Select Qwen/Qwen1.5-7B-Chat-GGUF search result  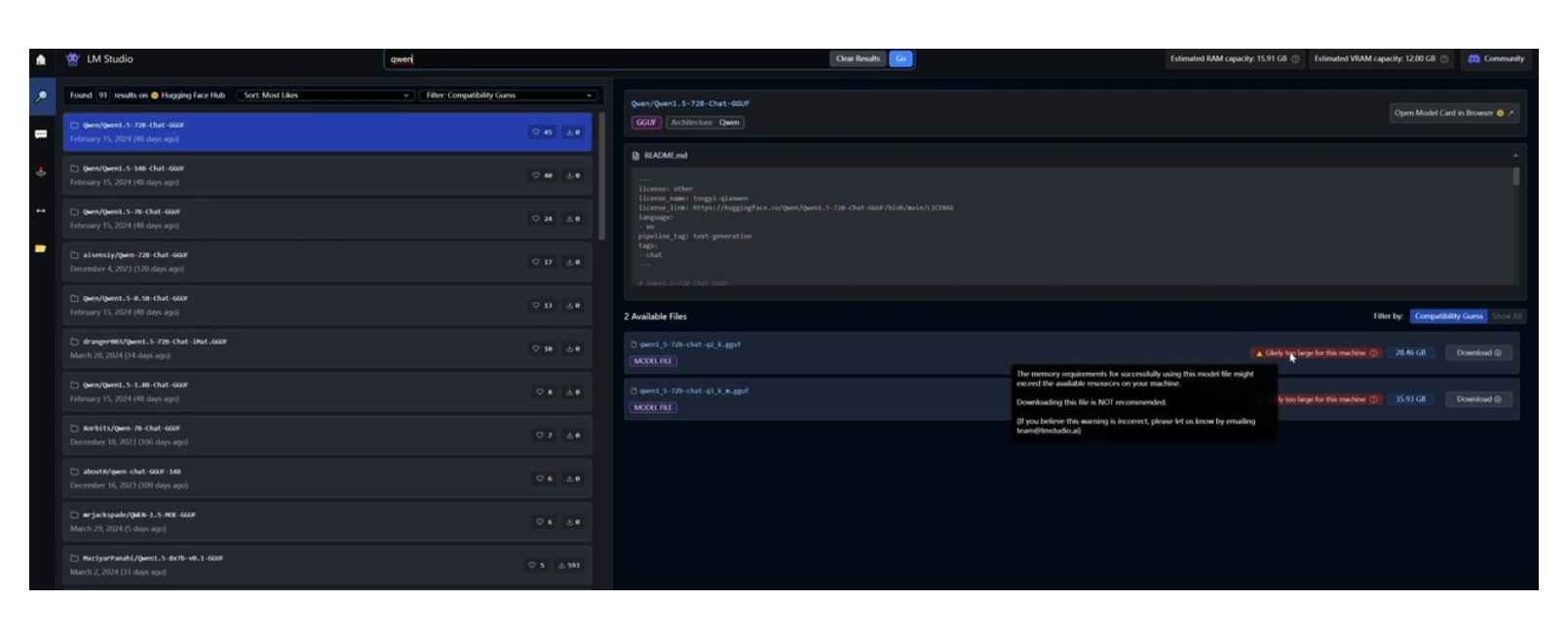pyautogui.click(x=326, y=219)
